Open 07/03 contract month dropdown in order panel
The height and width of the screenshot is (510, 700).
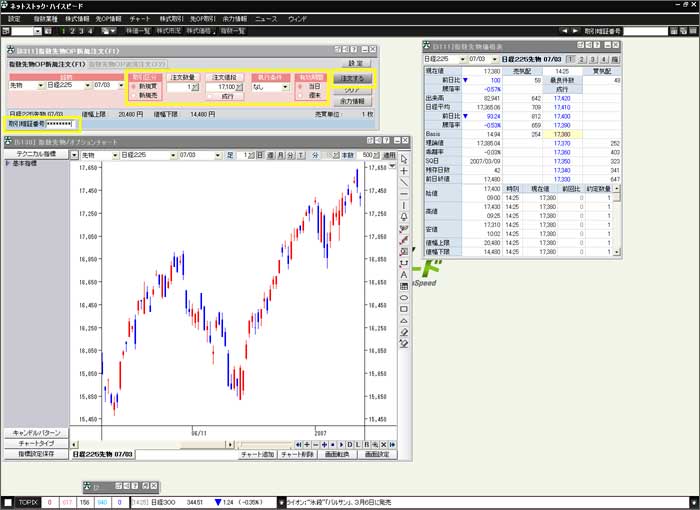(x=121, y=85)
